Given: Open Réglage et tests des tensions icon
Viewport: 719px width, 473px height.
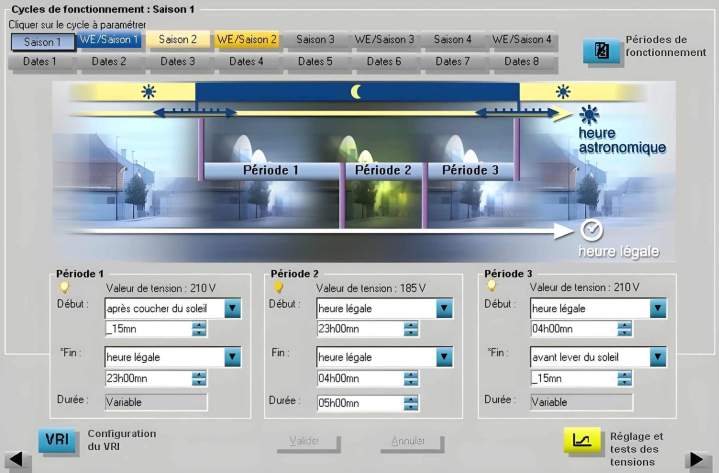Looking at the screenshot, I should pos(582,441).
